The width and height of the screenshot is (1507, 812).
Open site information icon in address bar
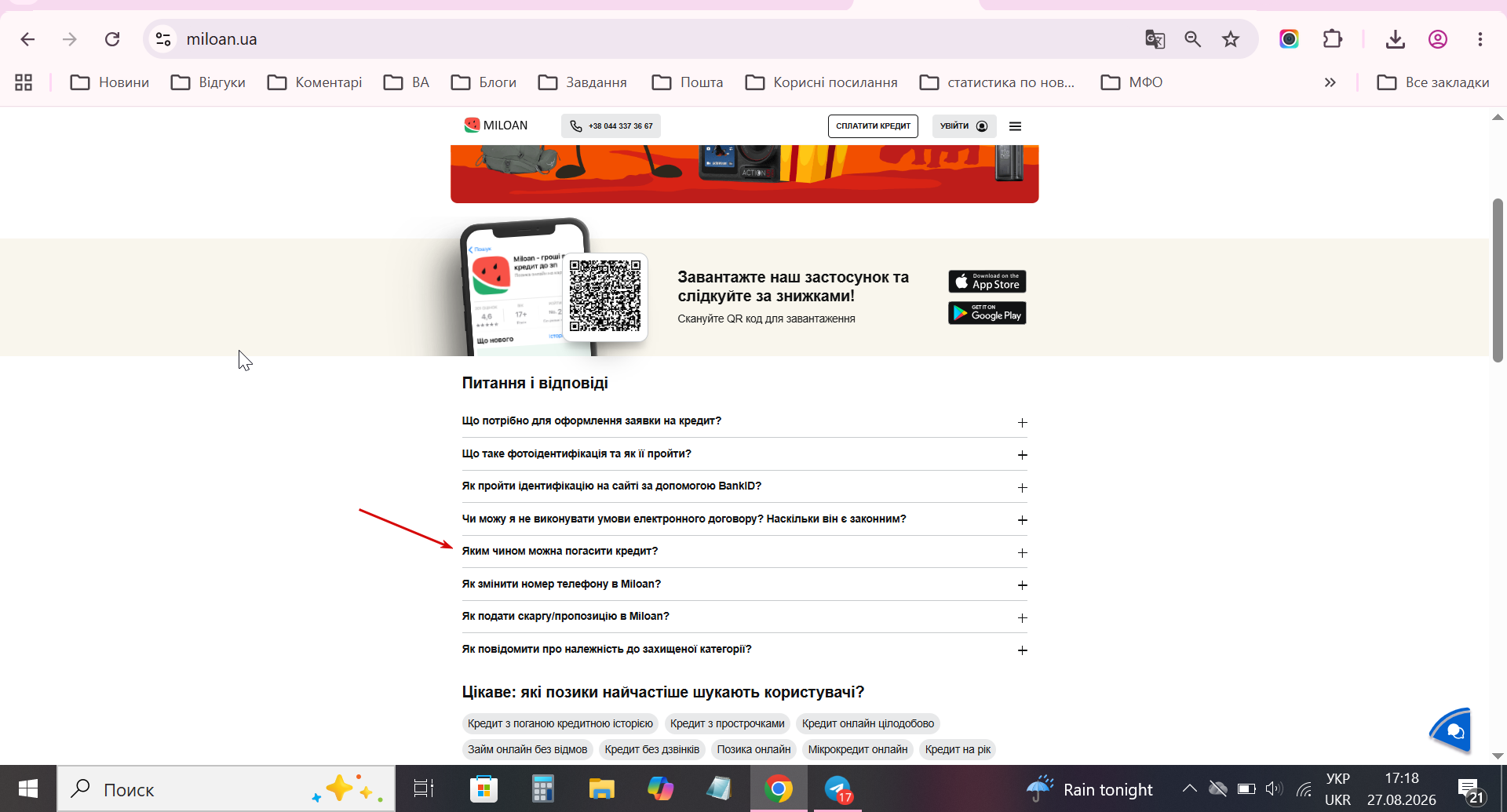[x=163, y=39]
